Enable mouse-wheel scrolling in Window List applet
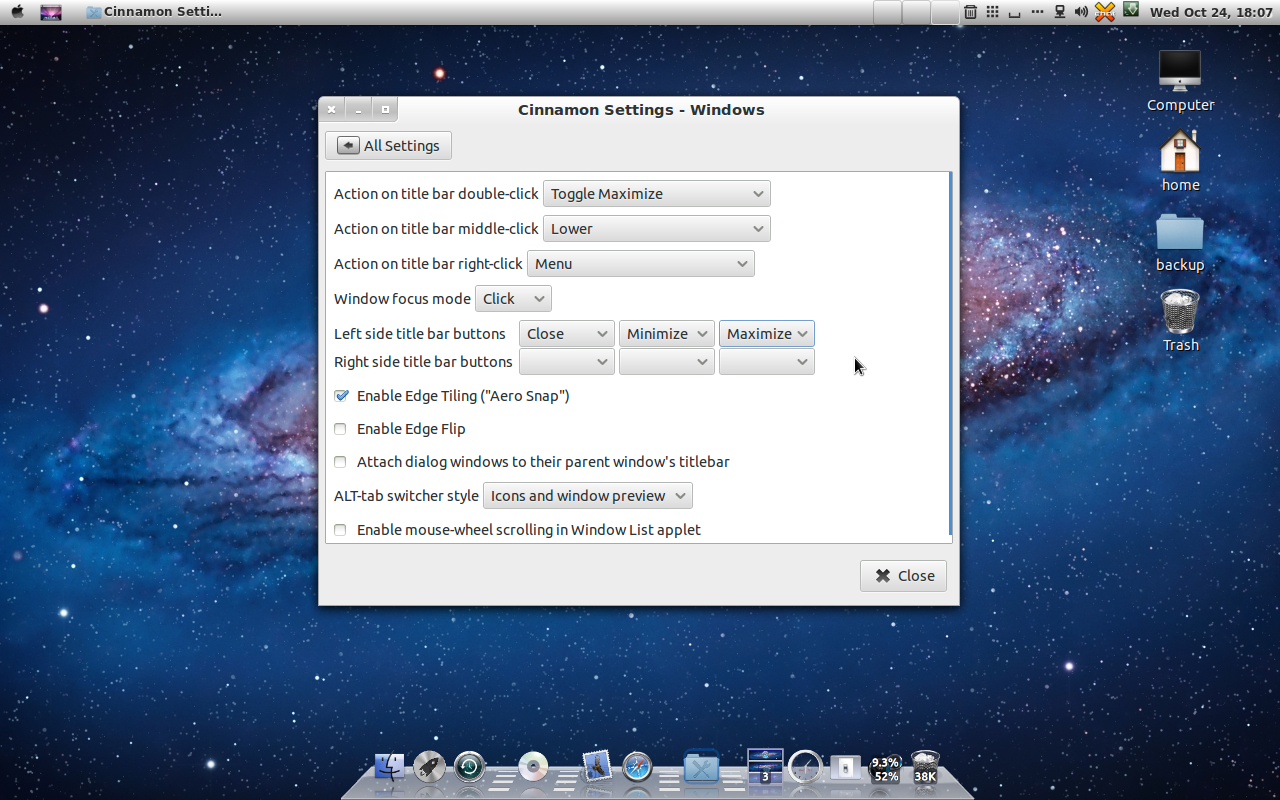This screenshot has width=1280, height=800. pyautogui.click(x=340, y=530)
